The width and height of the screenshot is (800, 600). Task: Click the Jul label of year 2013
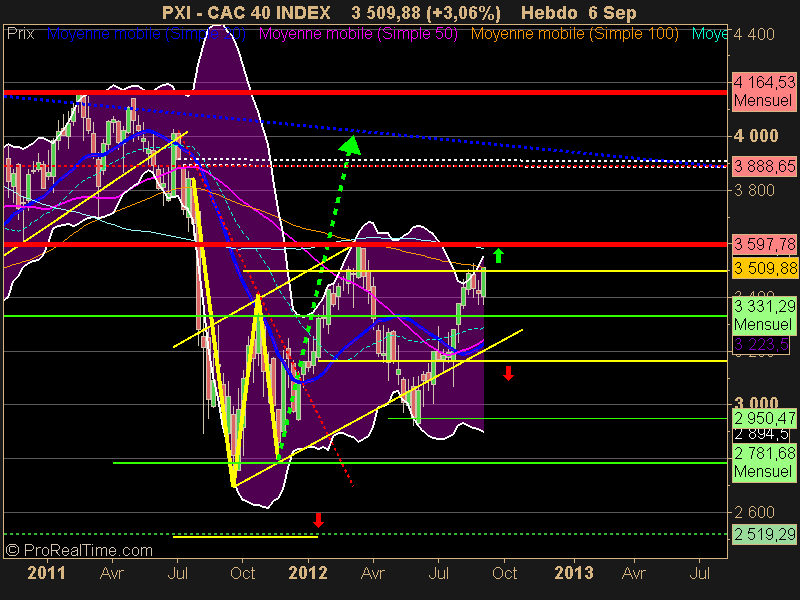pyautogui.click(x=699, y=573)
